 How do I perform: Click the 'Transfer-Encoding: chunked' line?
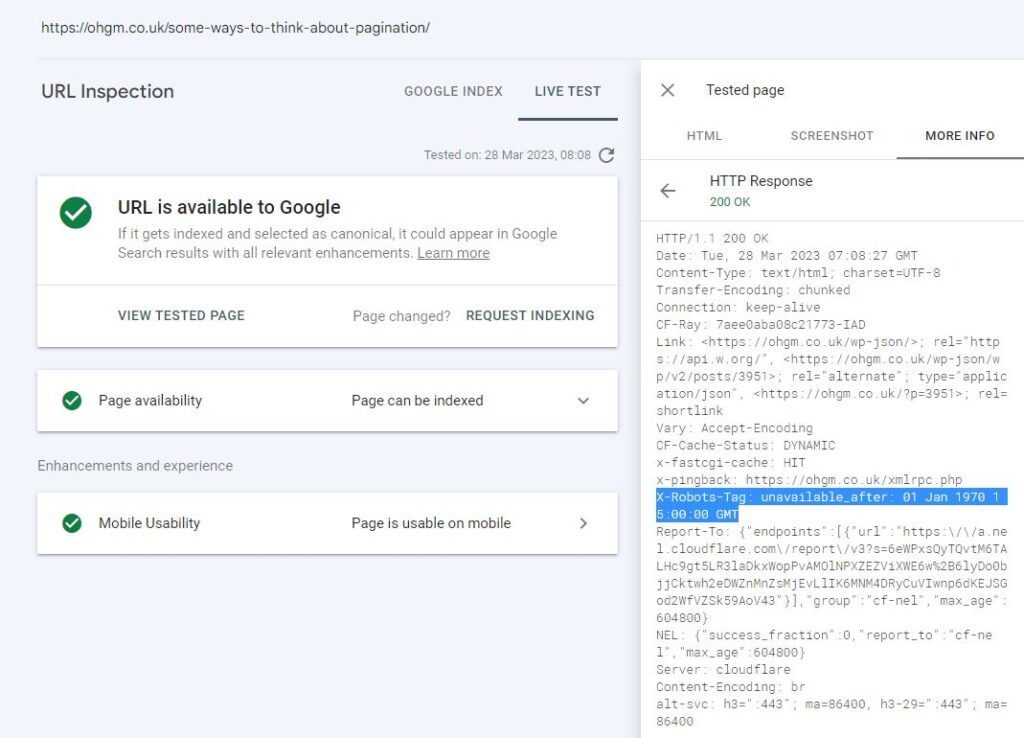pos(753,290)
